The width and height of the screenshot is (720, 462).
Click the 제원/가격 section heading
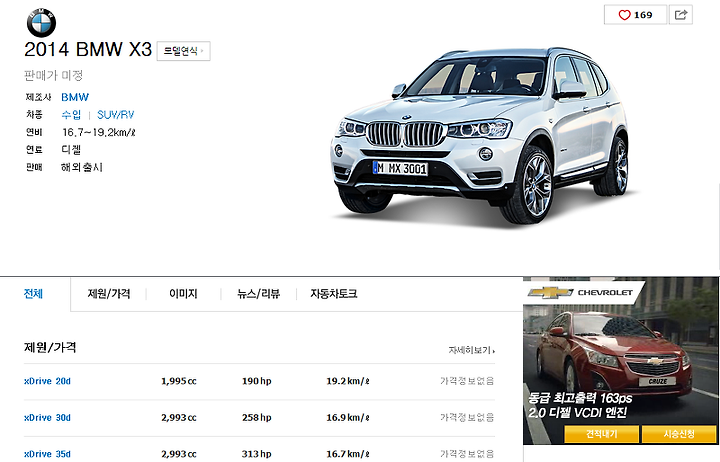pyautogui.click(x=50, y=348)
